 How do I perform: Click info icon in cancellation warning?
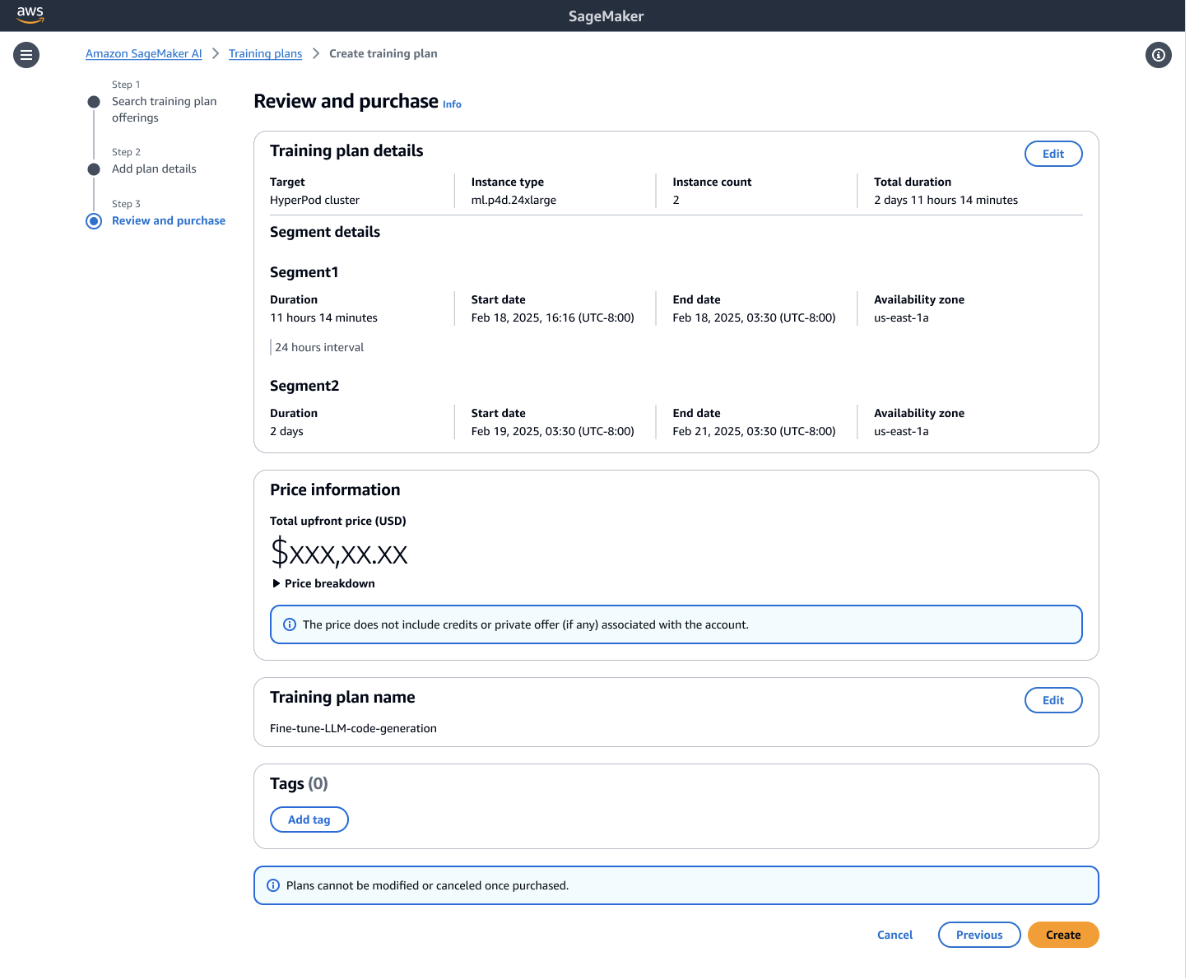tap(273, 886)
